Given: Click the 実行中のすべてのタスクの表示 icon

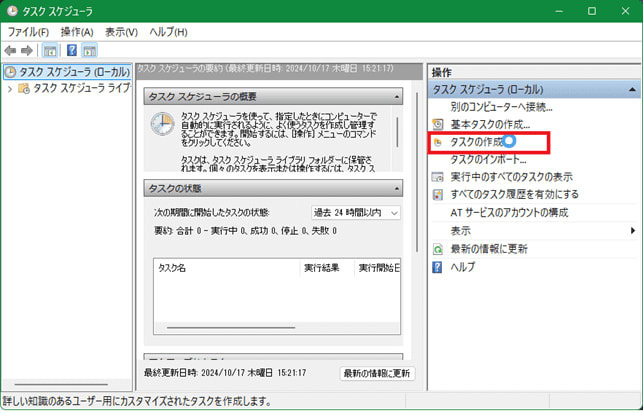Looking at the screenshot, I should (437, 177).
